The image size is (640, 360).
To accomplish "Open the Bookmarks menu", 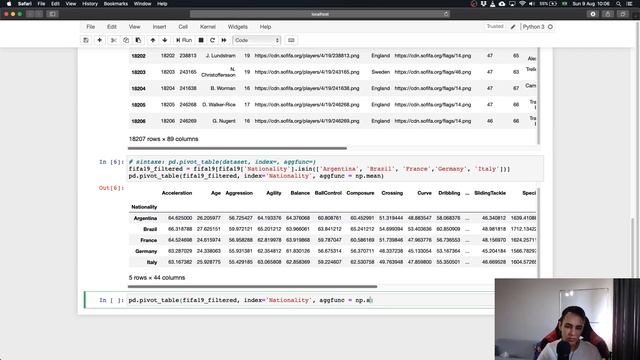I will (x=116, y=4).
